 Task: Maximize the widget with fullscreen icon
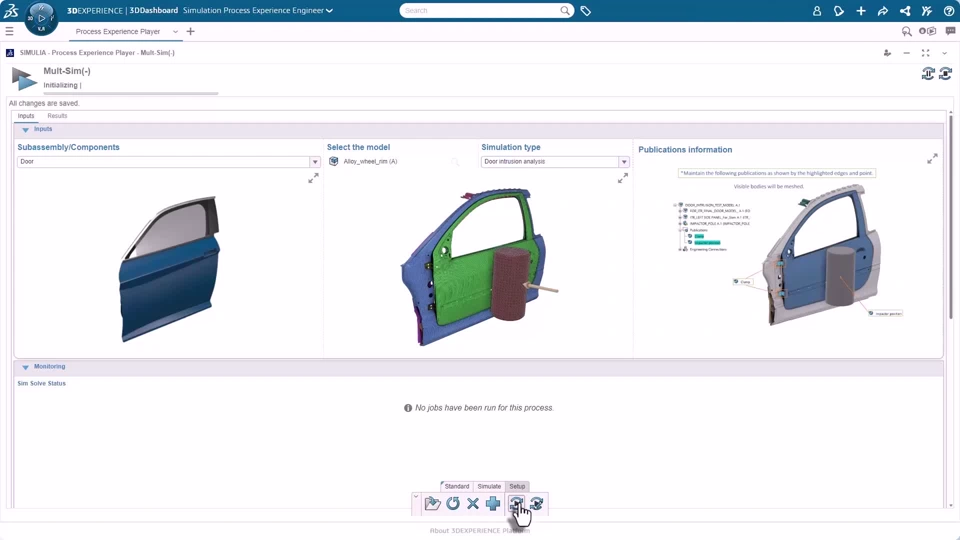coord(925,53)
